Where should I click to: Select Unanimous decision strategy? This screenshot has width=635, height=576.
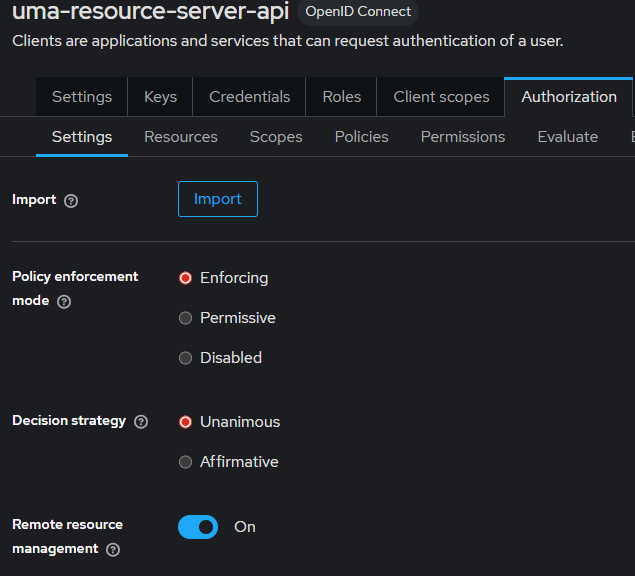(x=185, y=422)
